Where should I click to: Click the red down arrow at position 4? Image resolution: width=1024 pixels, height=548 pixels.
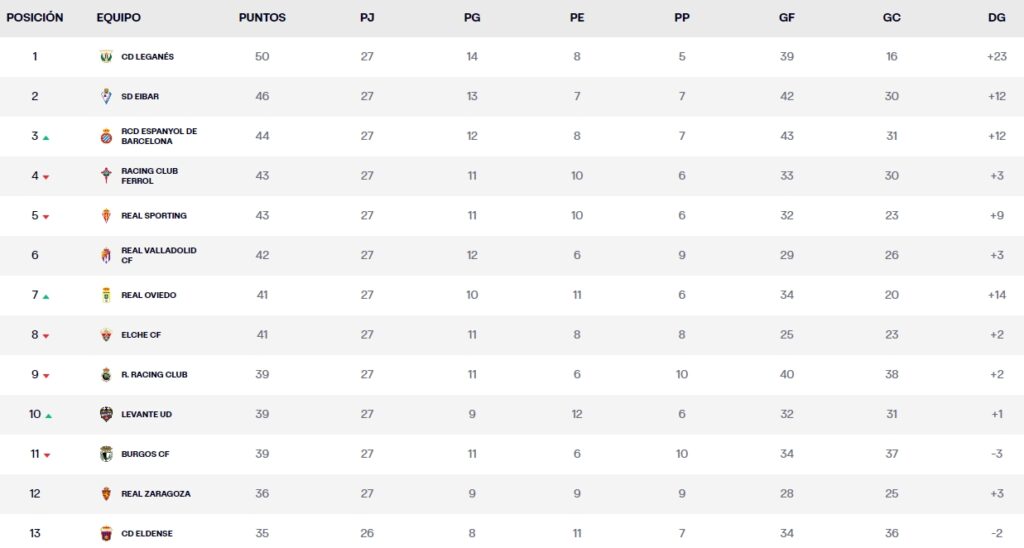(46, 177)
